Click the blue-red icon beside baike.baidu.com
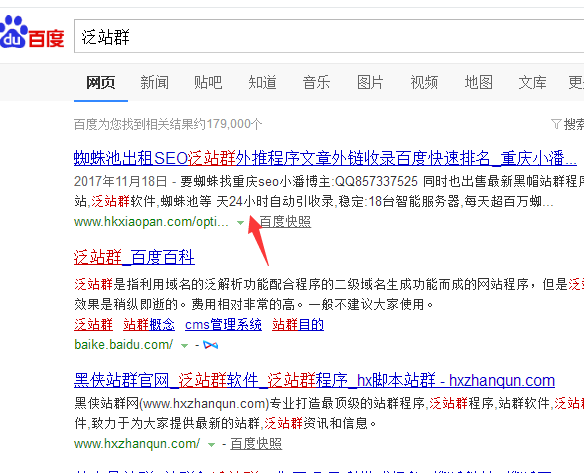The image size is (584, 473). point(210,345)
